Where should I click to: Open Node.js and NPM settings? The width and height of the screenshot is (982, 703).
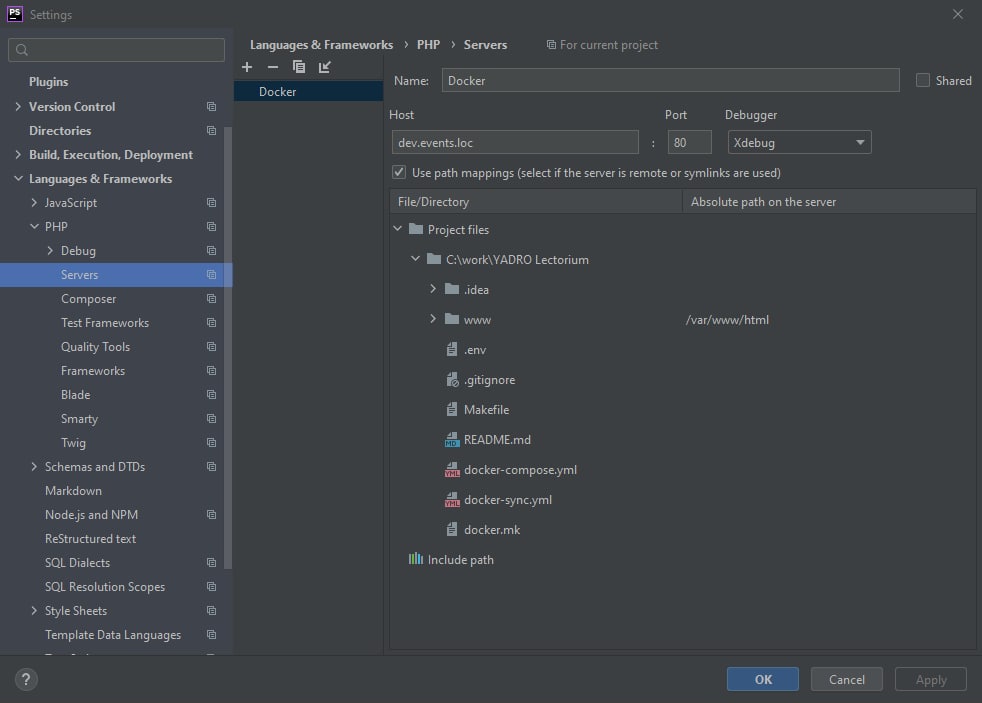91,515
